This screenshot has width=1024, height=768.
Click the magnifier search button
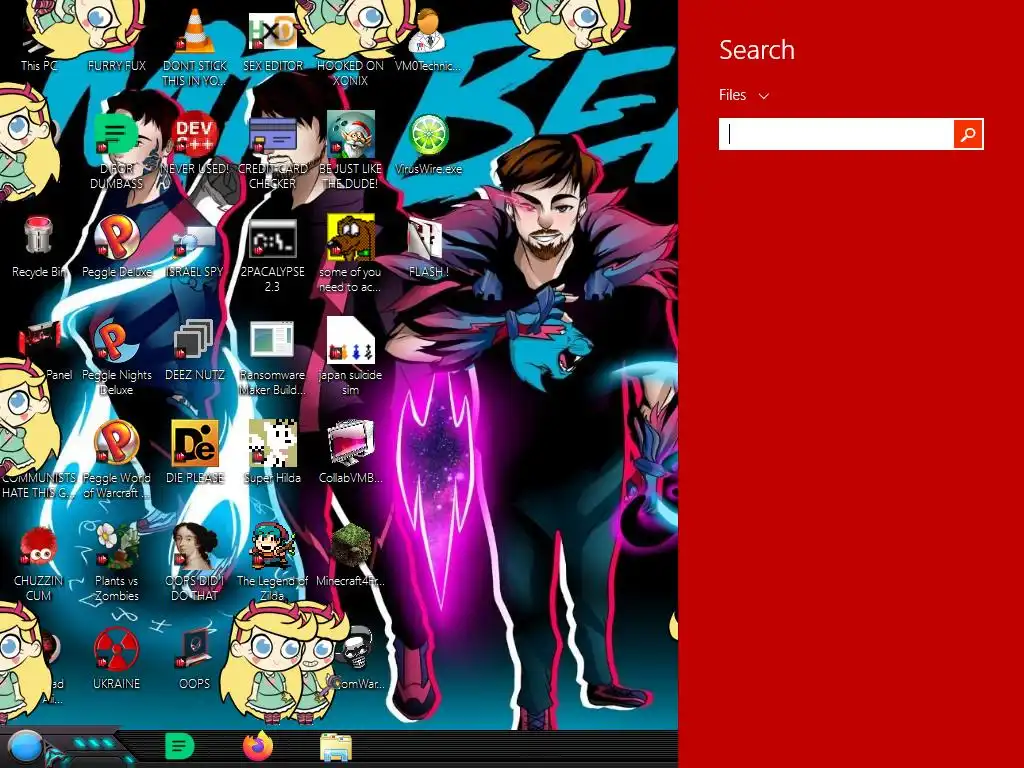pos(968,134)
